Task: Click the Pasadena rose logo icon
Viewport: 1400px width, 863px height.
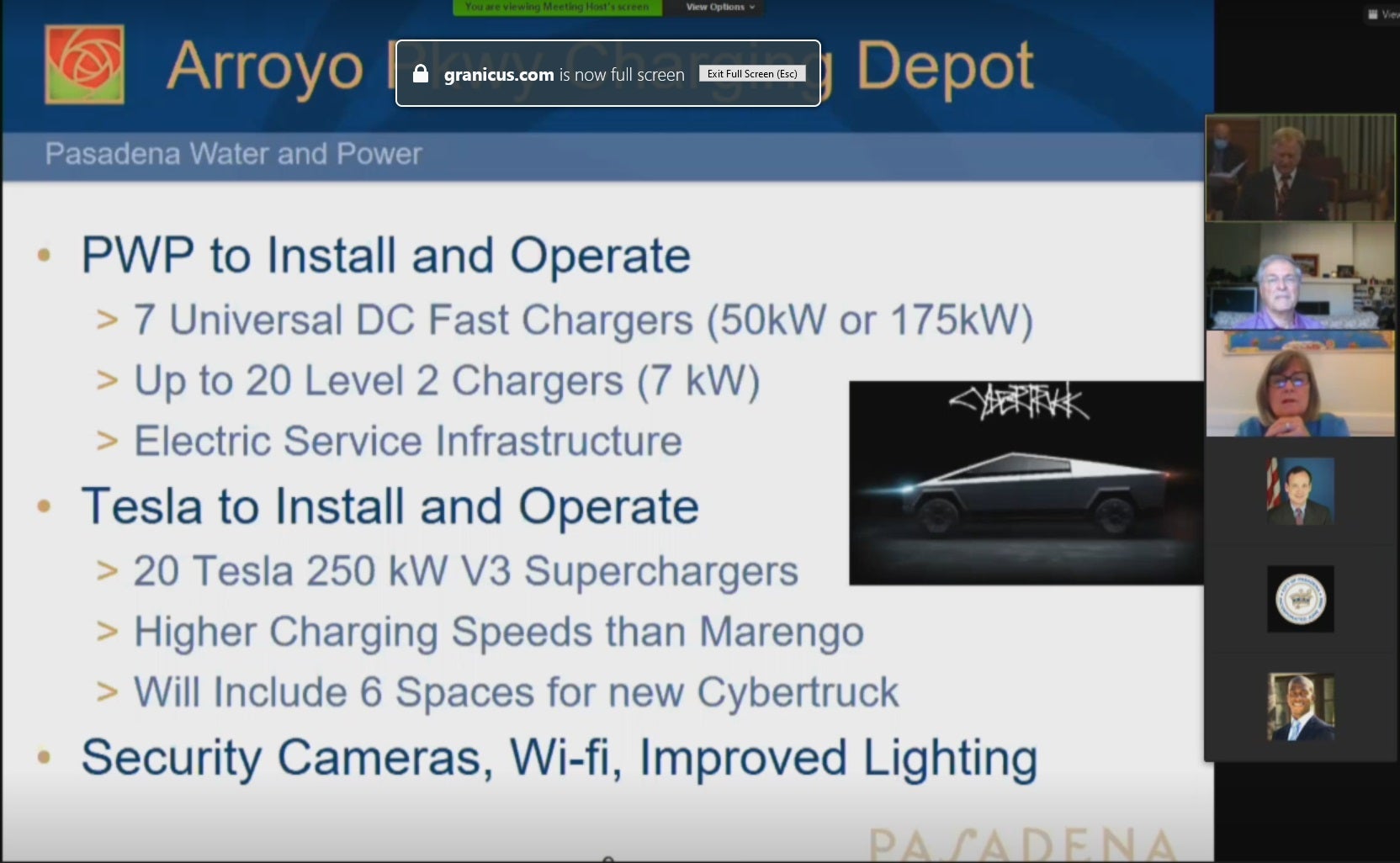Action: (x=84, y=65)
